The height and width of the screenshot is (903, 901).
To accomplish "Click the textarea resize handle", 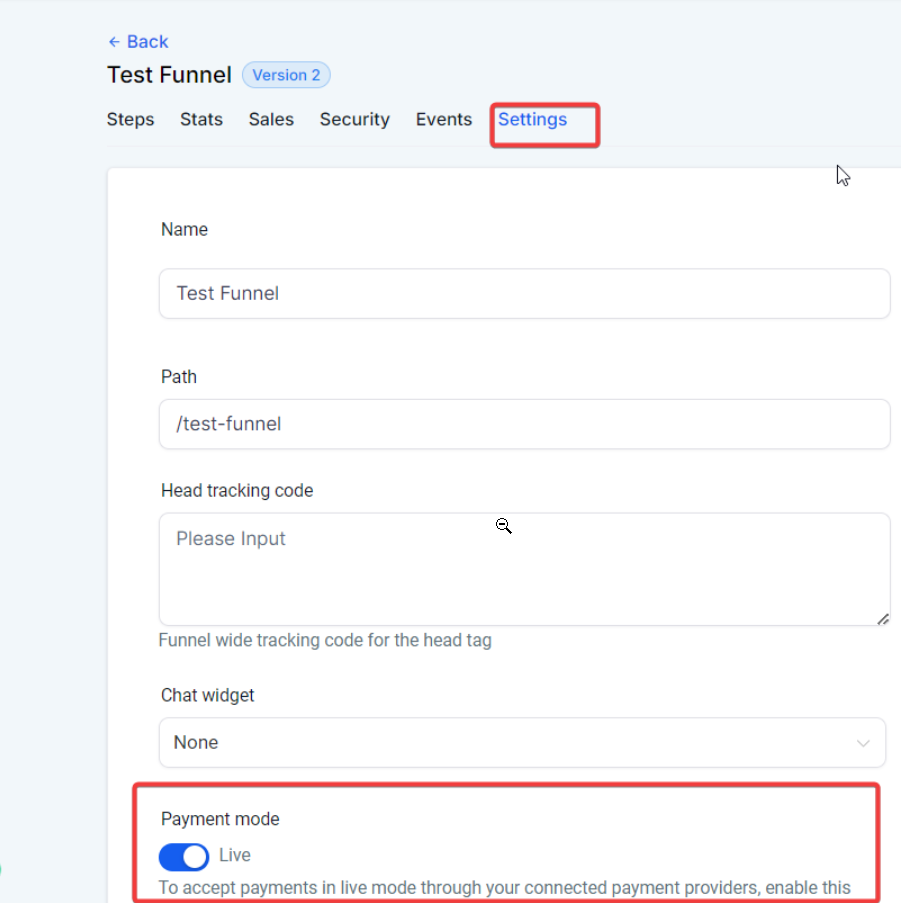I will coord(883,620).
